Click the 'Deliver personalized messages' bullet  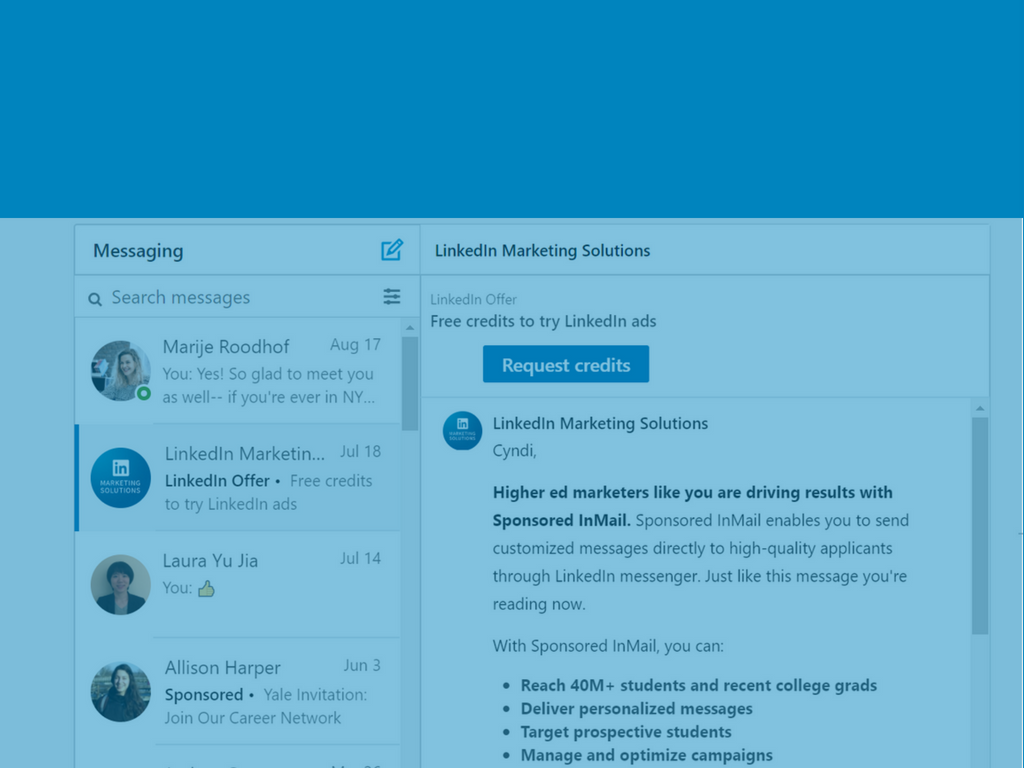point(636,709)
